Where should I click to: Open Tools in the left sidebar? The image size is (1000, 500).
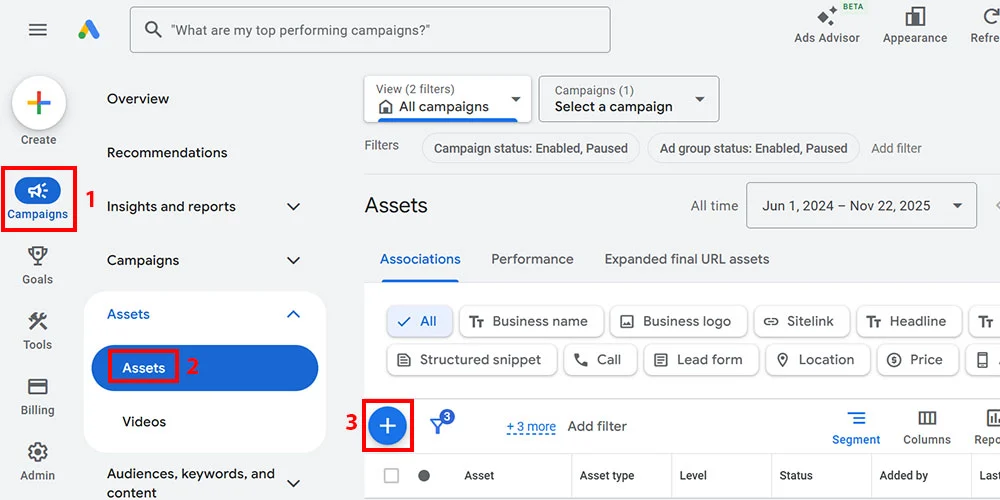tap(38, 330)
